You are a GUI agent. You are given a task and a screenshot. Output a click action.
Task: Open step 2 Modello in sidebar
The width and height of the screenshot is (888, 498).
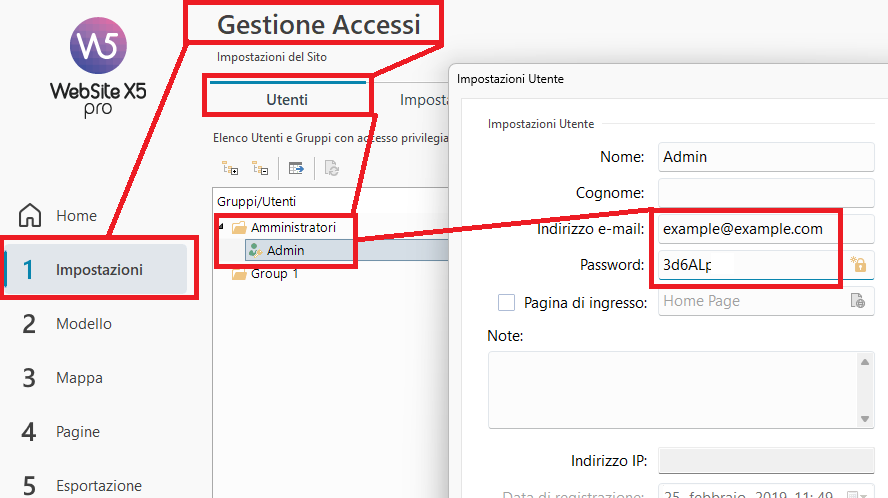coord(83,324)
